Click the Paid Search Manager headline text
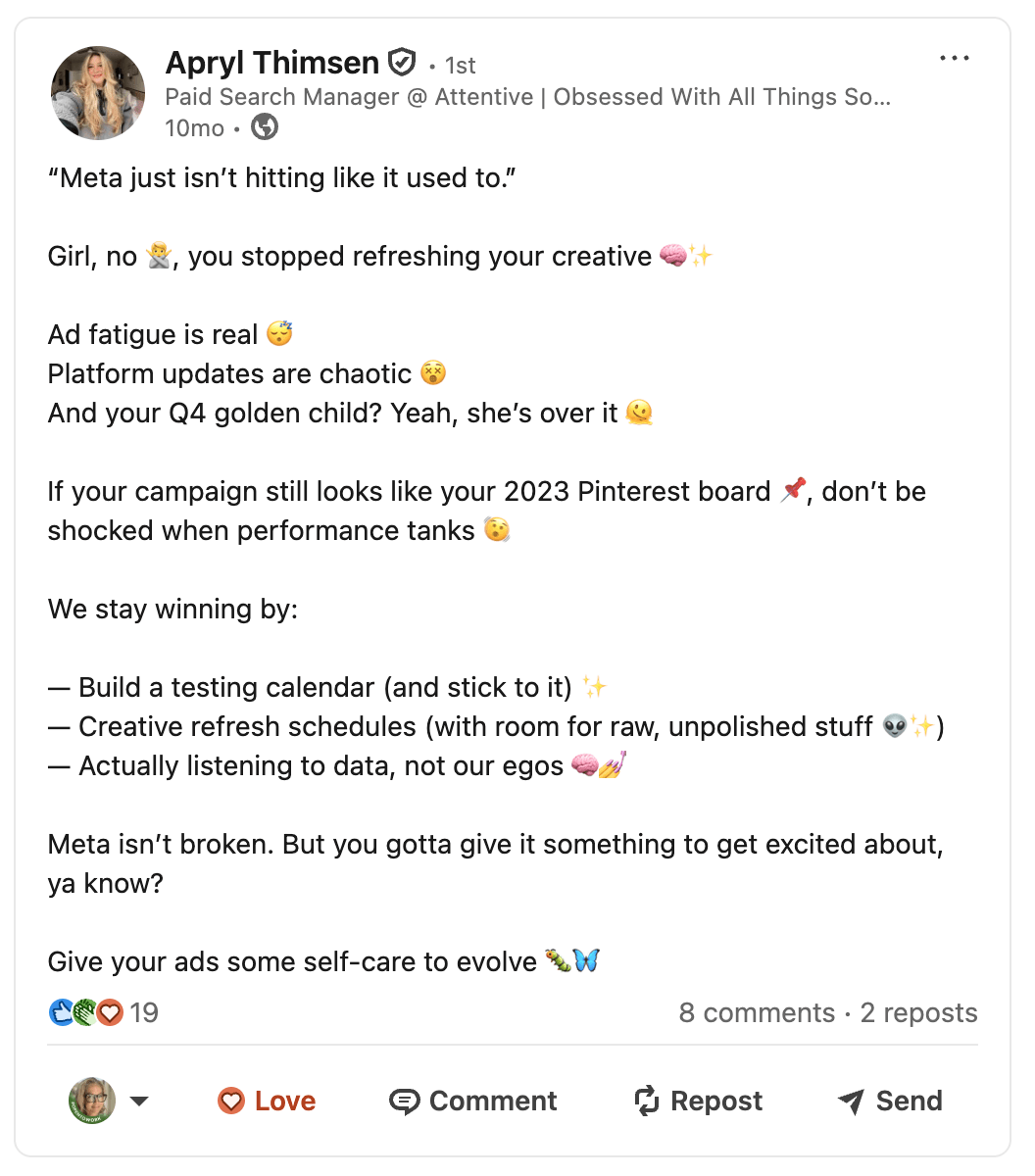Image resolution: width=1035 pixels, height=1176 pixels. pos(527,97)
